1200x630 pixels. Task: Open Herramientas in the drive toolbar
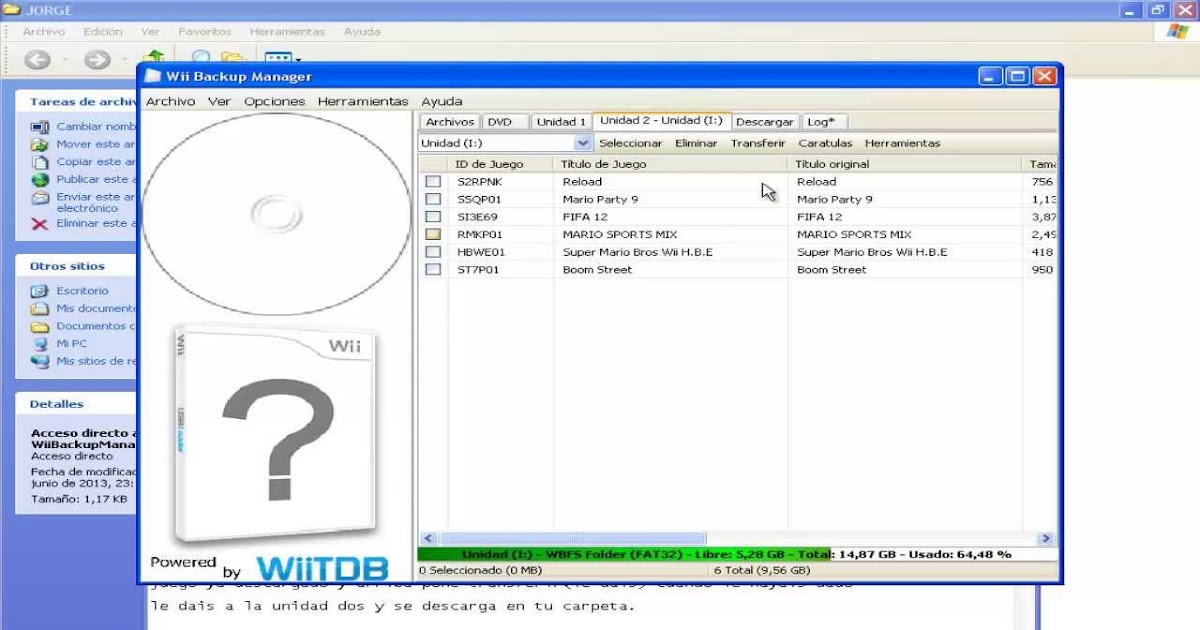[x=903, y=143]
